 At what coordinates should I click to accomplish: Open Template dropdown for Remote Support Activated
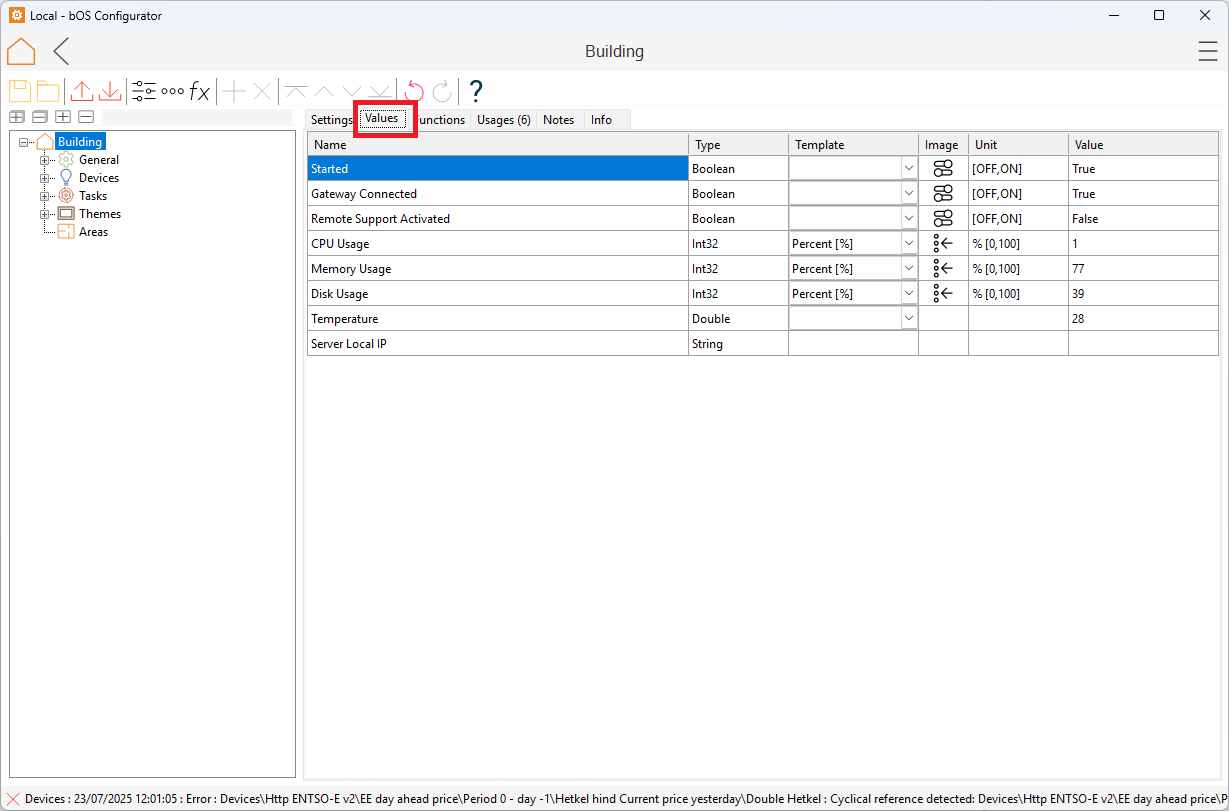coord(908,219)
